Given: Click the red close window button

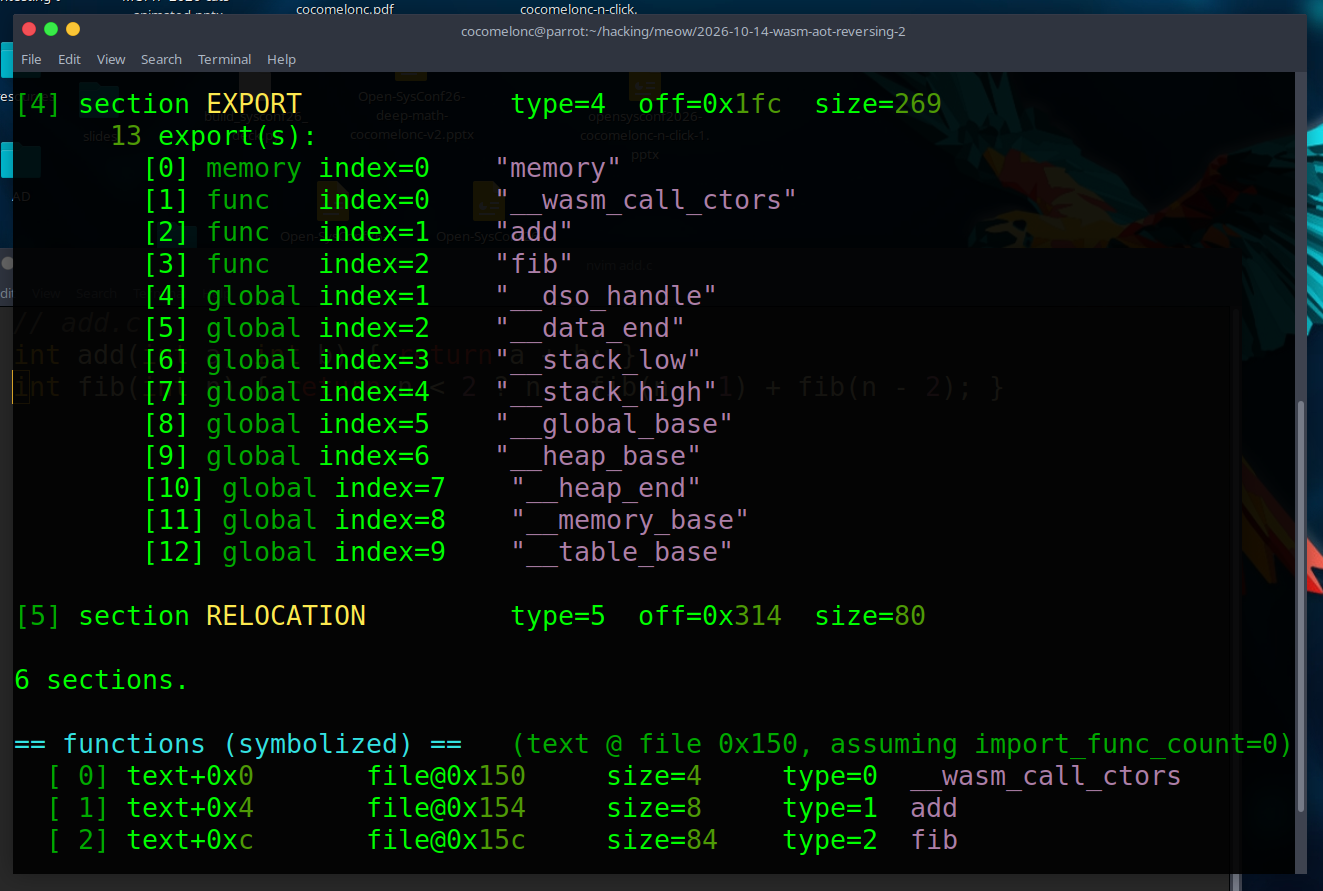Looking at the screenshot, I should pyautogui.click(x=28, y=30).
